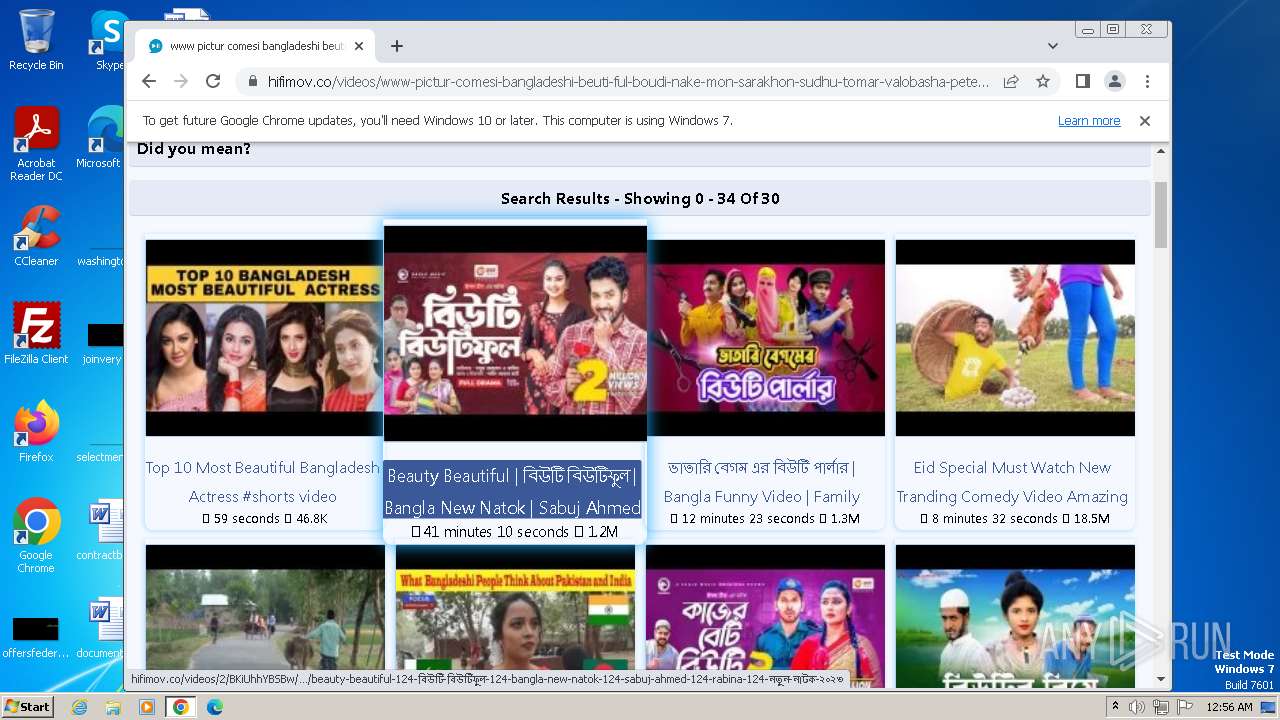The width and height of the screenshot is (1280, 720).
Task: Click the padlock site info icon
Action: pyautogui.click(x=252, y=81)
